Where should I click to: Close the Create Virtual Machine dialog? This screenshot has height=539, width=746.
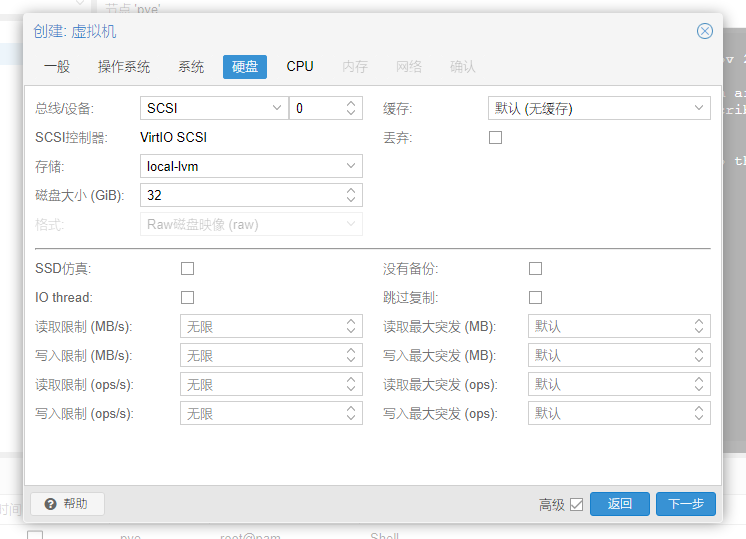click(705, 31)
